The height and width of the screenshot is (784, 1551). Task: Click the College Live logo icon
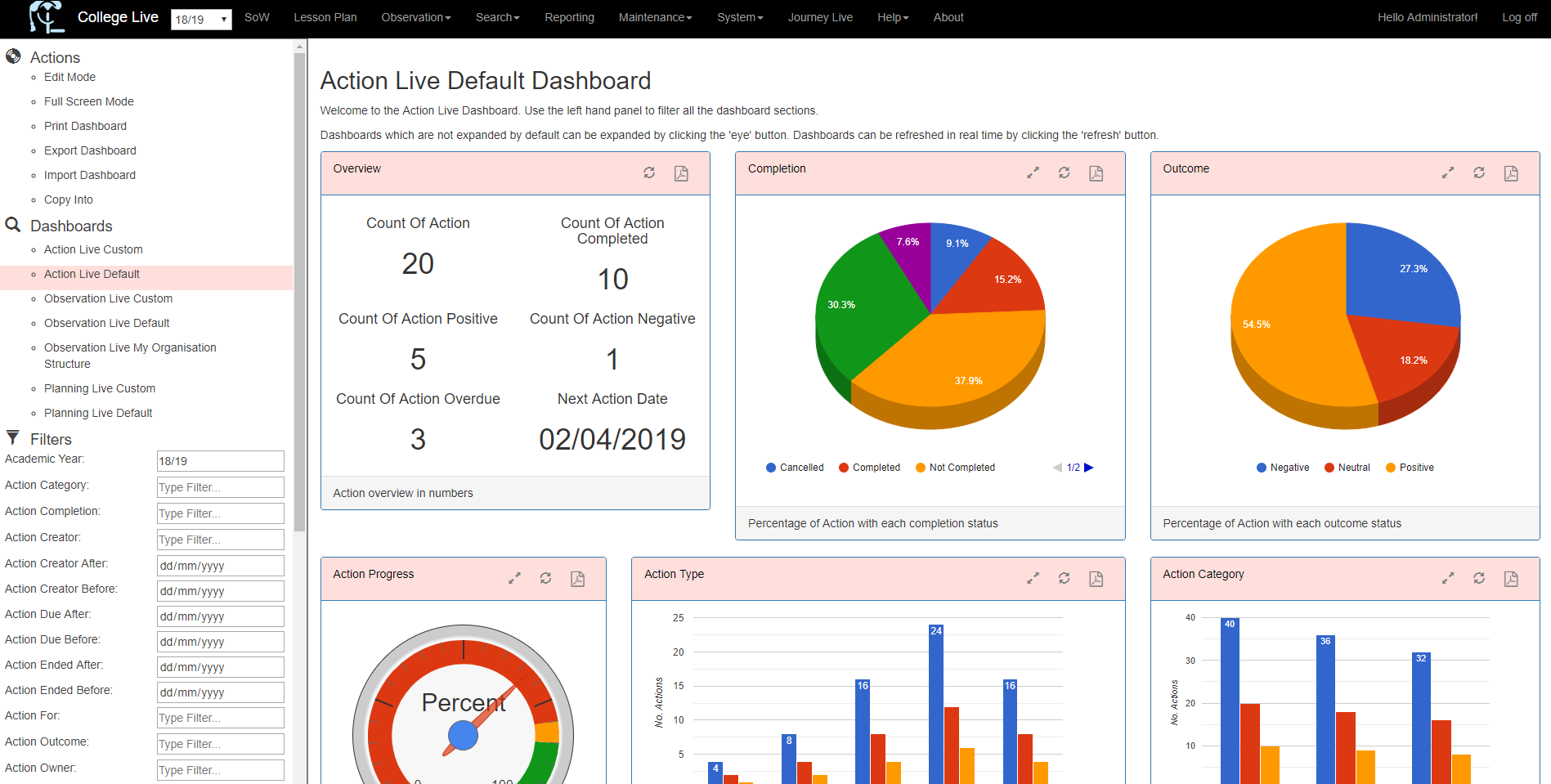point(47,17)
